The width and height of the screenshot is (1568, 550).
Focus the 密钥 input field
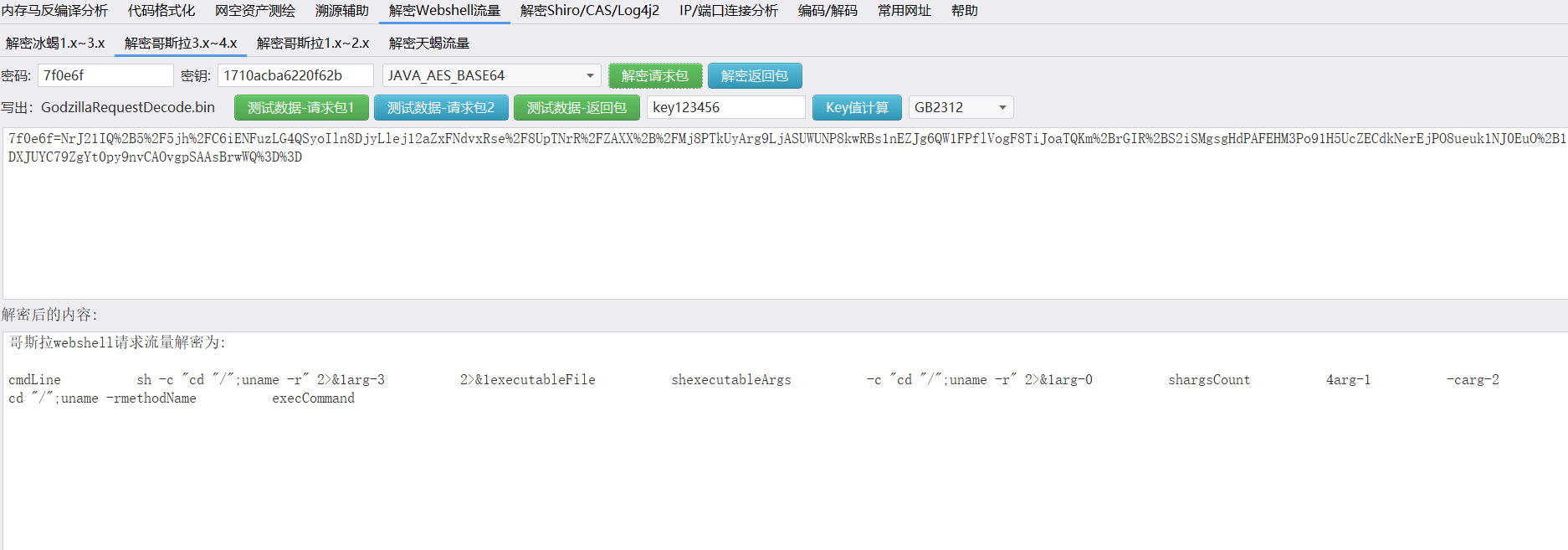click(x=295, y=76)
